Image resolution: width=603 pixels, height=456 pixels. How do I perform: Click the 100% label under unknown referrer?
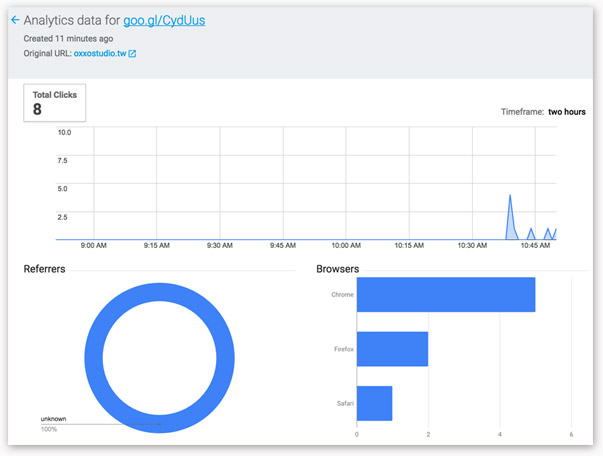[x=49, y=429]
